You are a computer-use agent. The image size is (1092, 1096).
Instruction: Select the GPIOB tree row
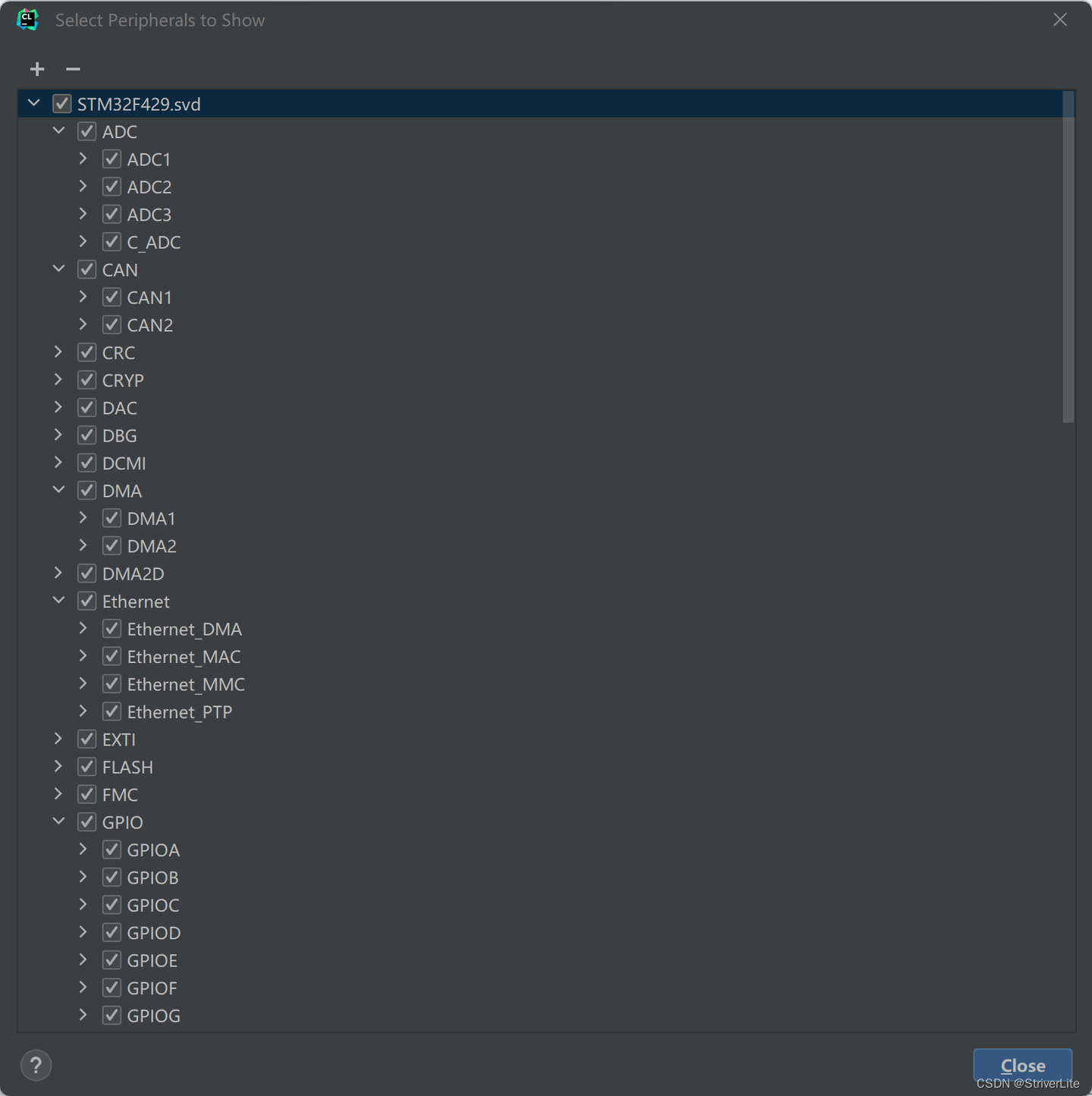point(540,878)
